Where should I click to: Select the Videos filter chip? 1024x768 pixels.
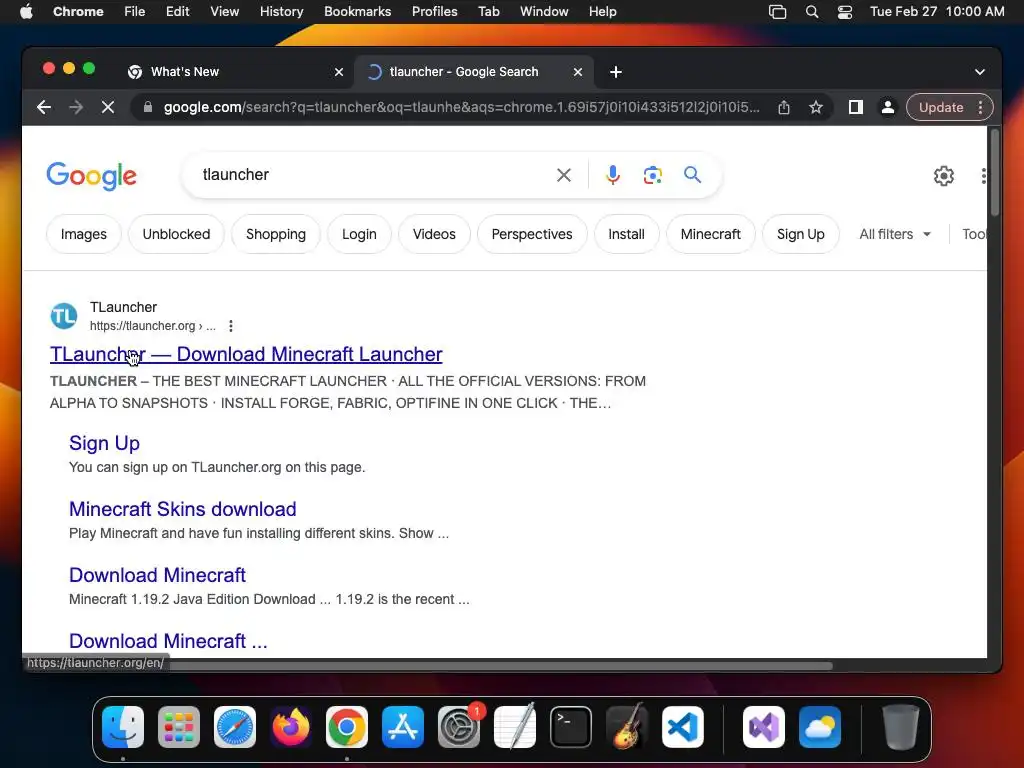coord(434,234)
